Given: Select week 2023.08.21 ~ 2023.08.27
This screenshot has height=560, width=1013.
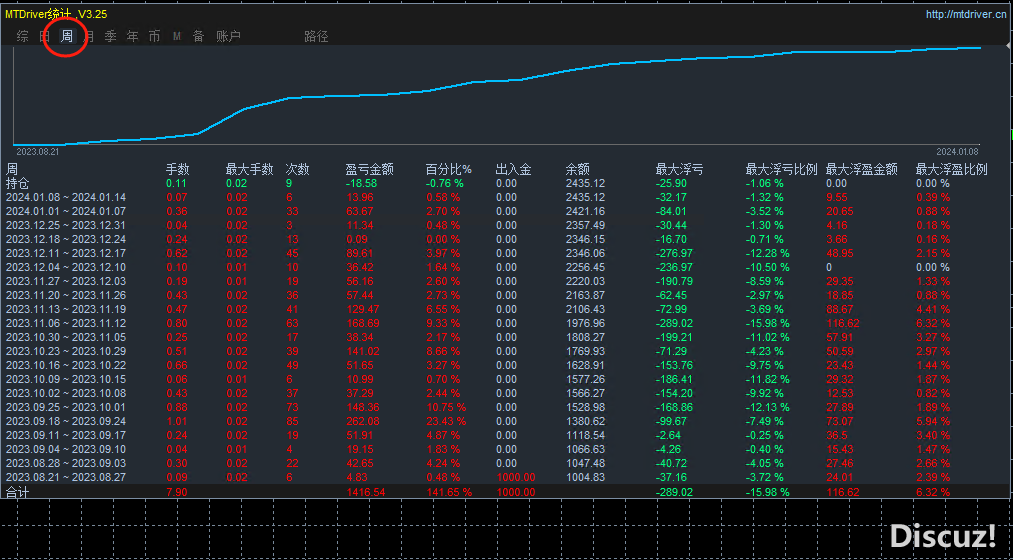Looking at the screenshot, I should point(66,477).
